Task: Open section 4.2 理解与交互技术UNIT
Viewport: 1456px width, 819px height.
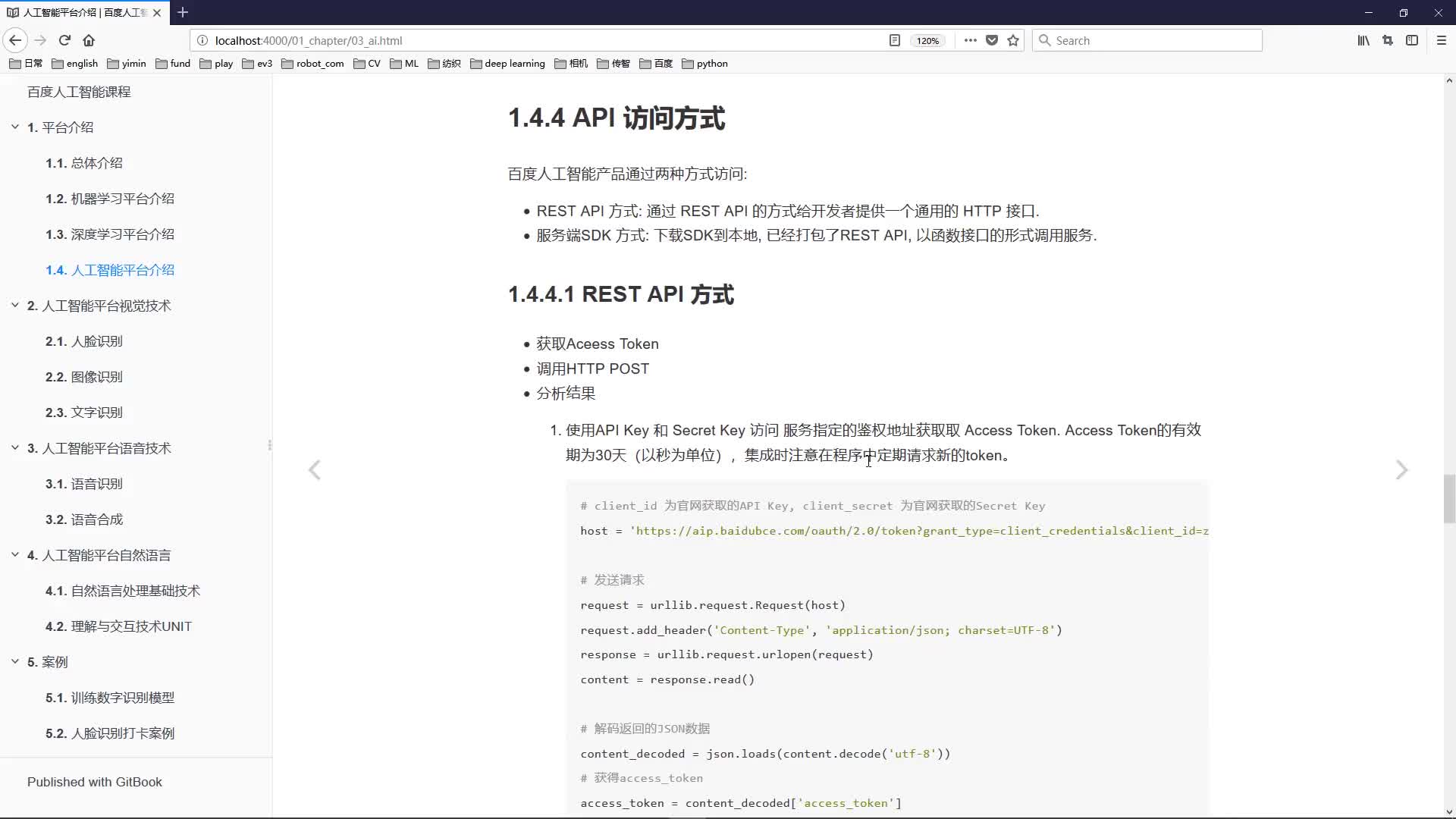Action: click(x=118, y=626)
